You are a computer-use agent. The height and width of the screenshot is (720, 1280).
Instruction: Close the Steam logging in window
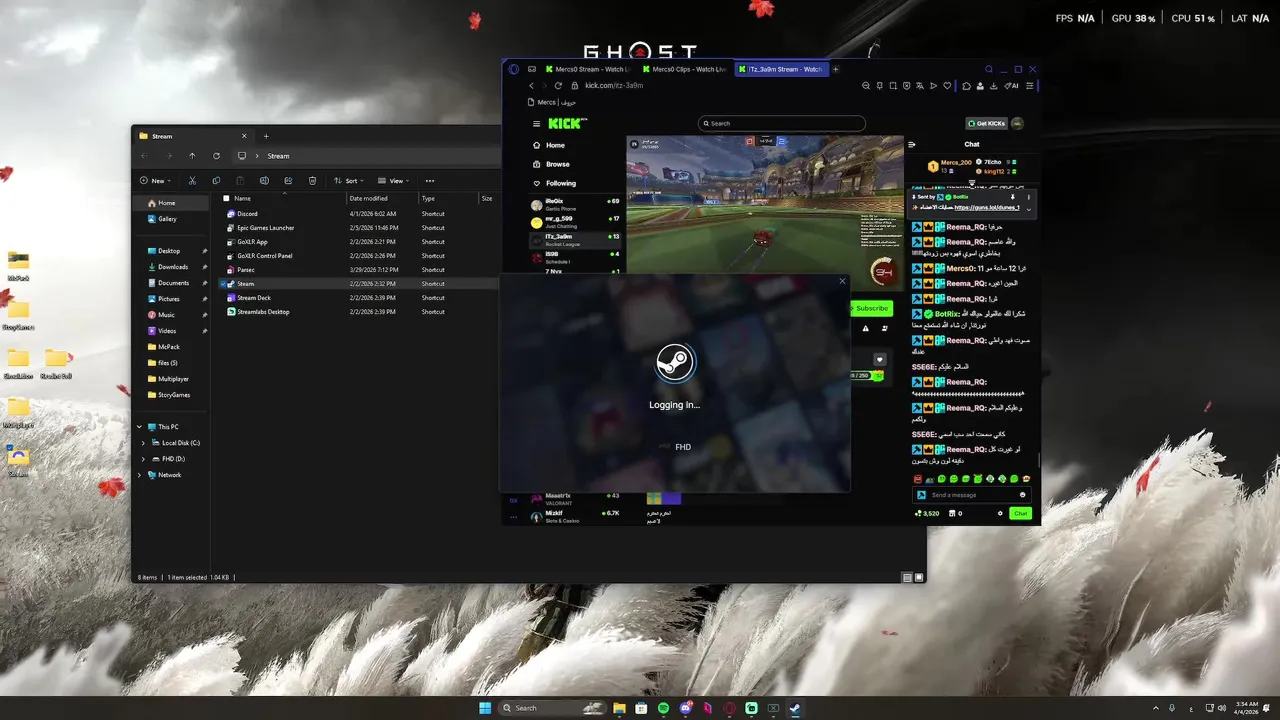click(x=842, y=281)
